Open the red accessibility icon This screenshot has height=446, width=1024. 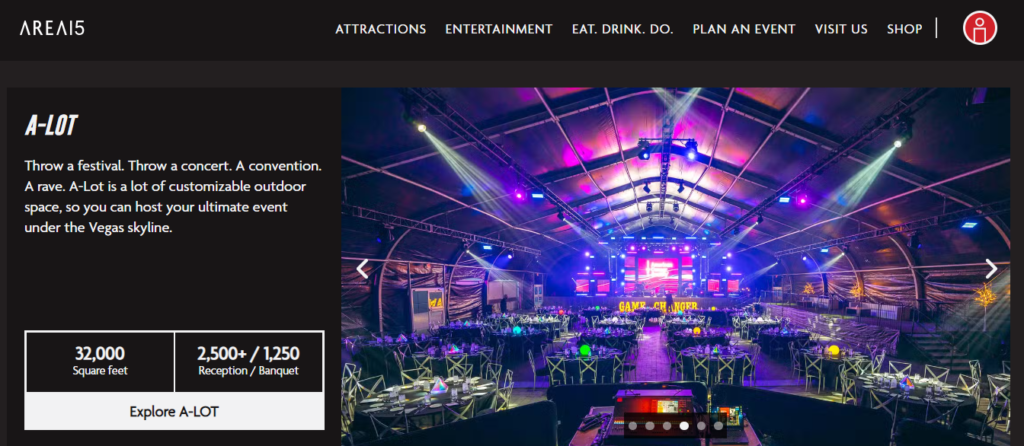point(980,29)
